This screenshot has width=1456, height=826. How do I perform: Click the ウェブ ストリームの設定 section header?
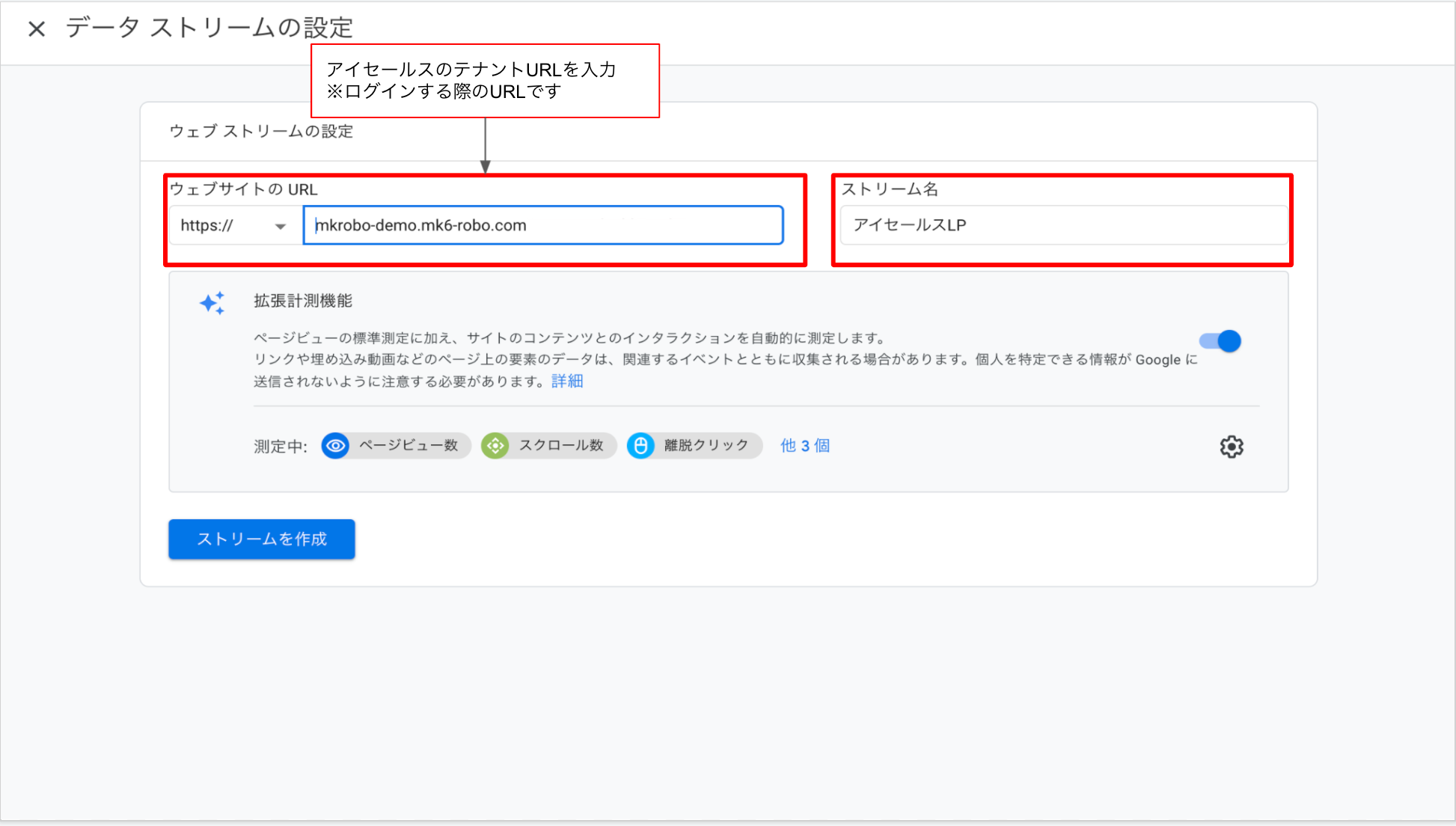[x=261, y=132]
